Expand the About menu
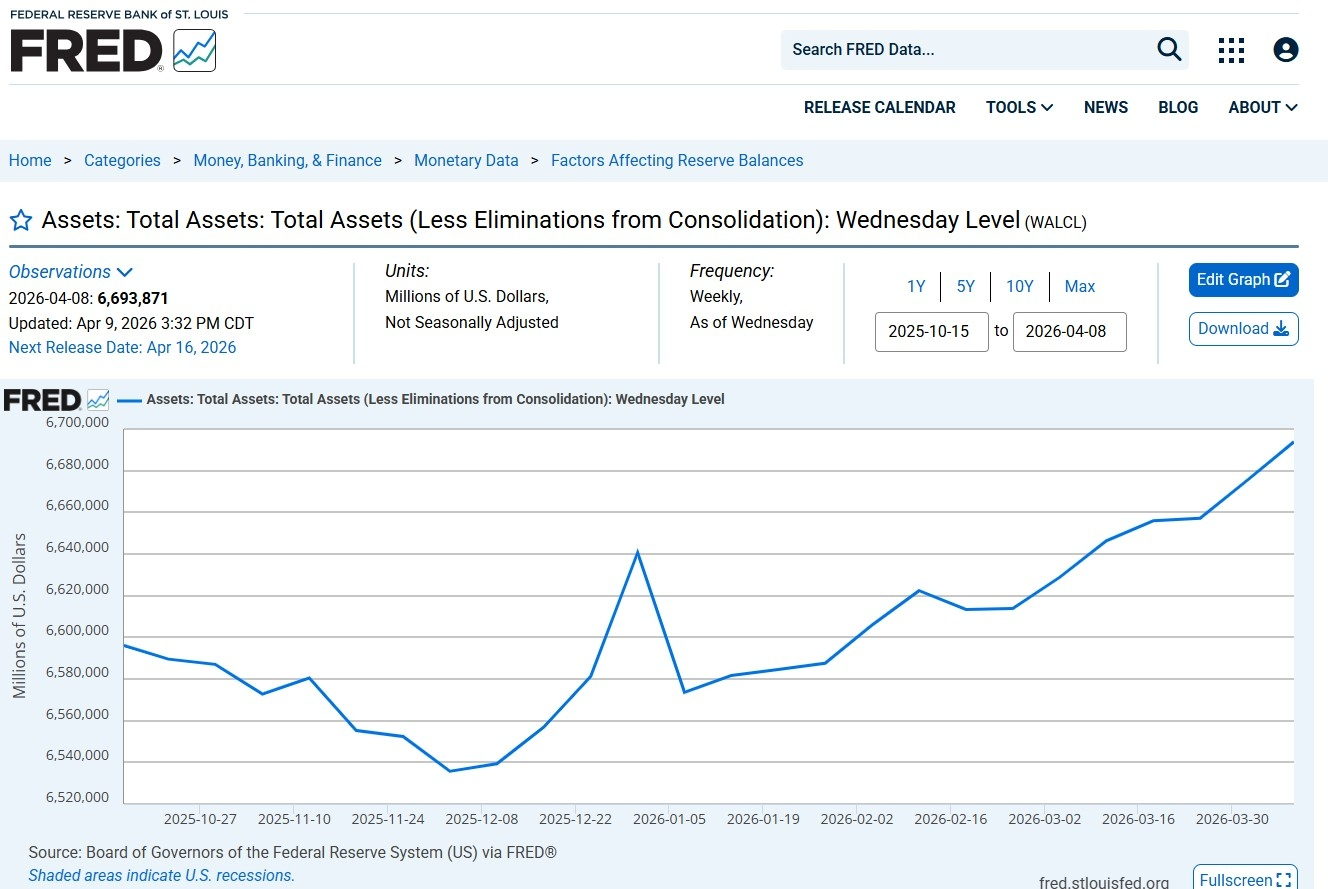 point(1262,107)
